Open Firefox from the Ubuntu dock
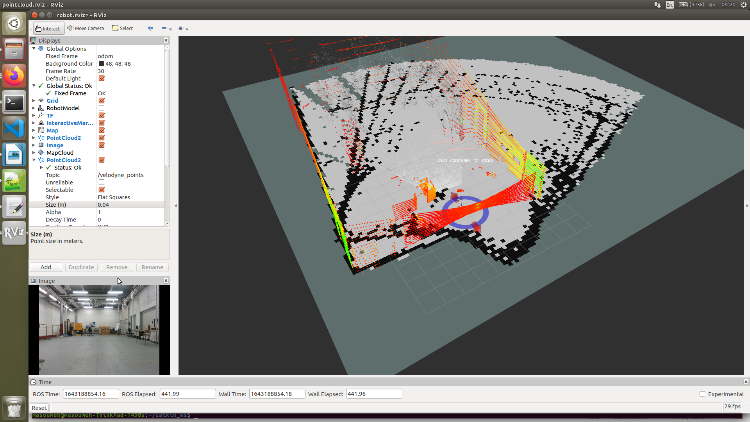This screenshot has height=422, width=750. (x=14, y=74)
